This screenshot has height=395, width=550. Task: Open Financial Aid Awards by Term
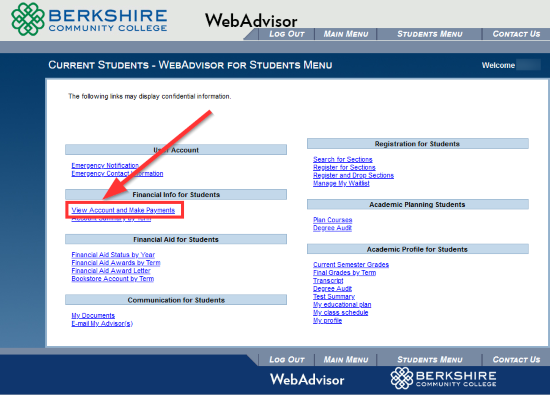pyautogui.click(x=116, y=263)
